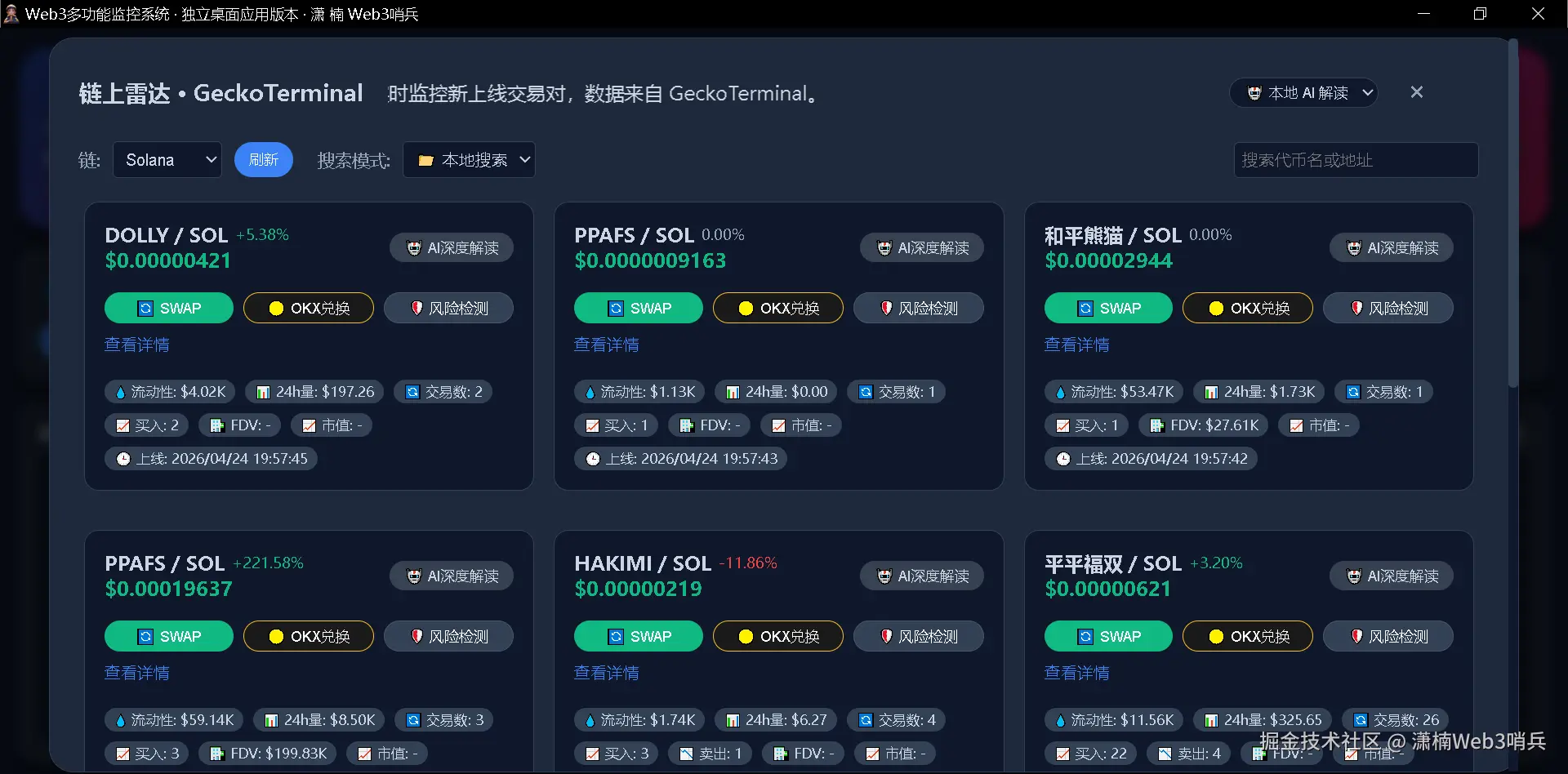Open AI深度解读 for 平平福双 / SOL

click(x=1392, y=576)
